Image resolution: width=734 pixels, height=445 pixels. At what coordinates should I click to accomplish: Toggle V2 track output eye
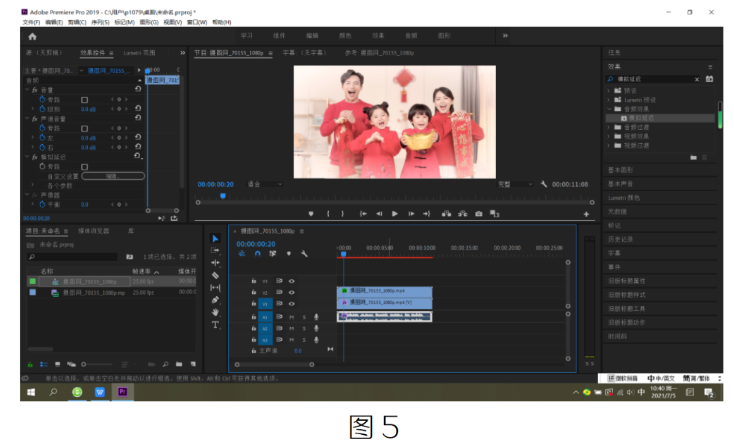292,292
